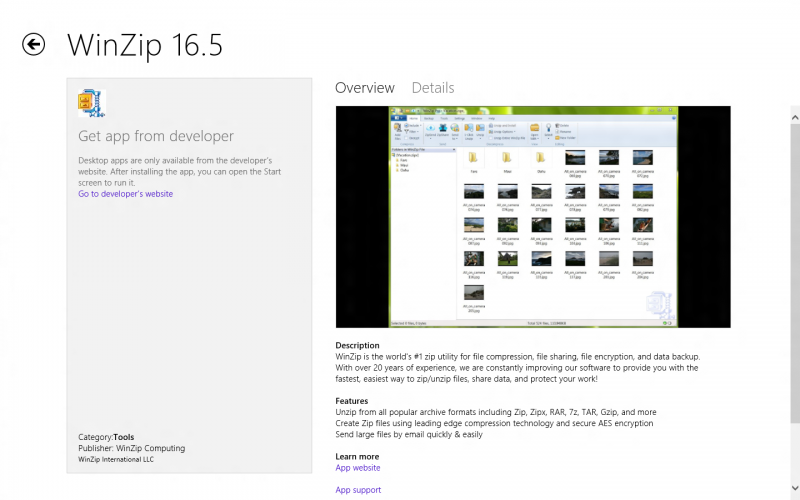800x500 pixels.
Task: Click the WinZip app icon
Action: coord(92,103)
